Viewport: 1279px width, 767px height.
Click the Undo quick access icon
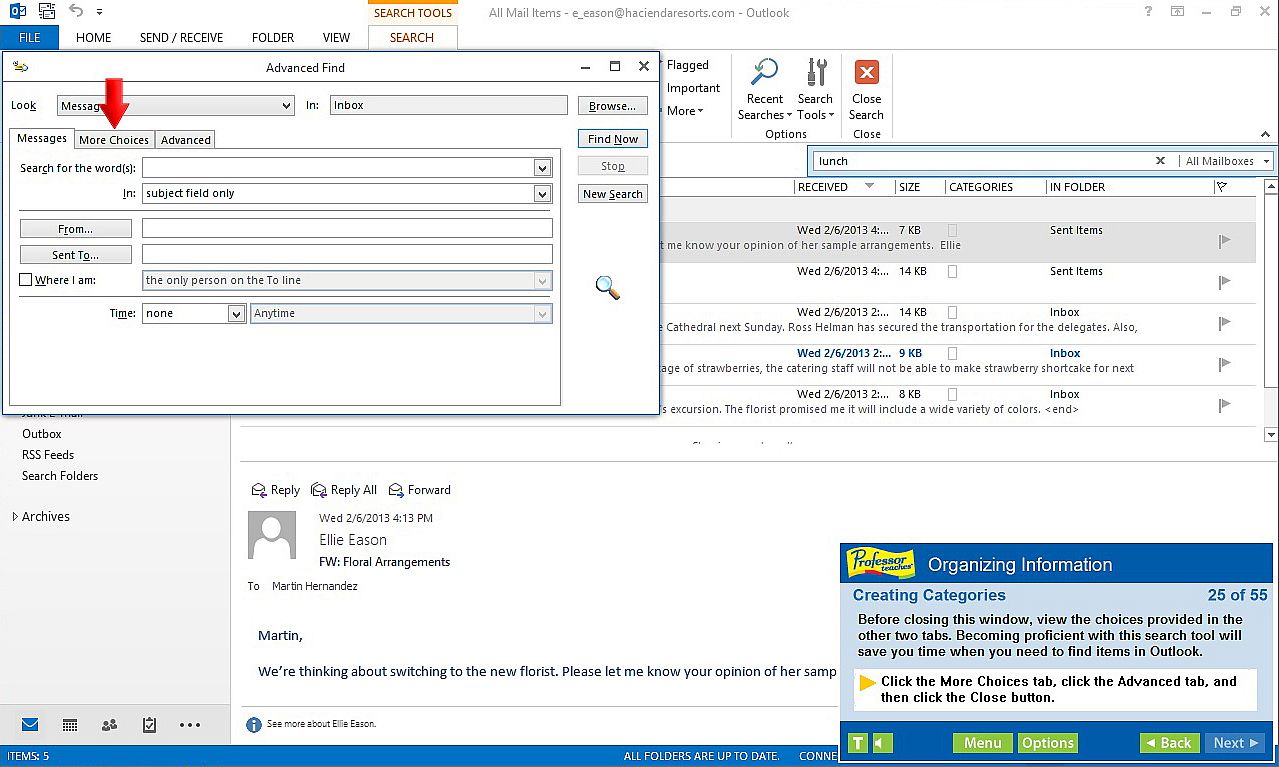pos(77,12)
